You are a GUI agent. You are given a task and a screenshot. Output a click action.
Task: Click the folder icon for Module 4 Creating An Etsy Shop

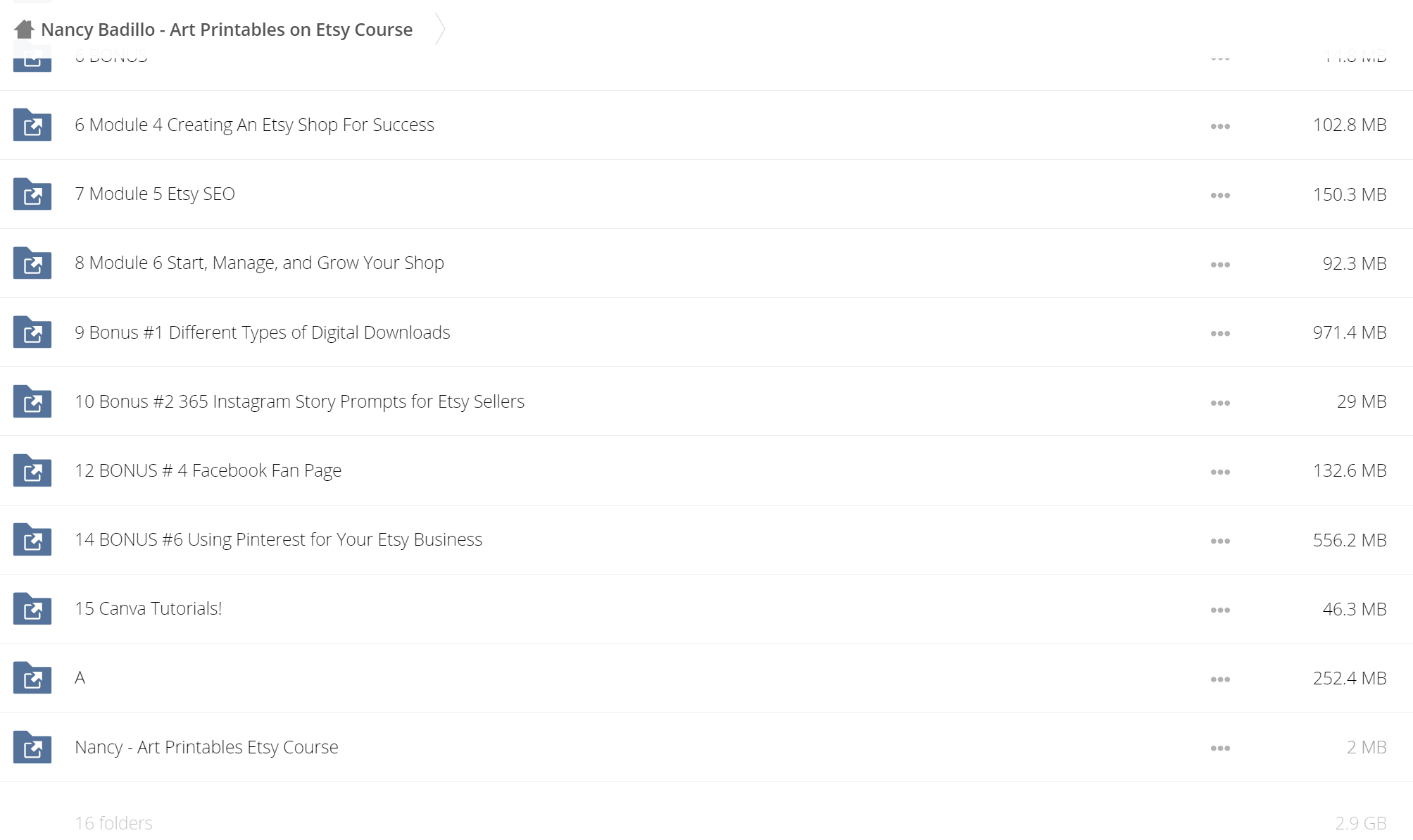coord(32,125)
